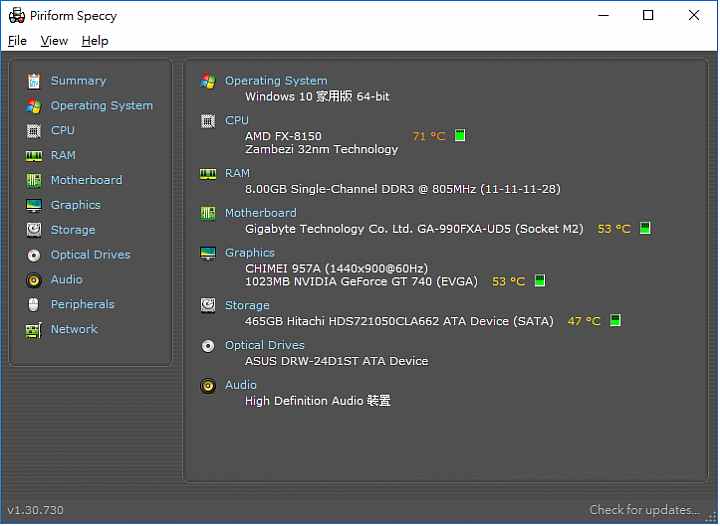Show Audio section from the sidebar label
The image size is (720, 526).
click(x=67, y=280)
